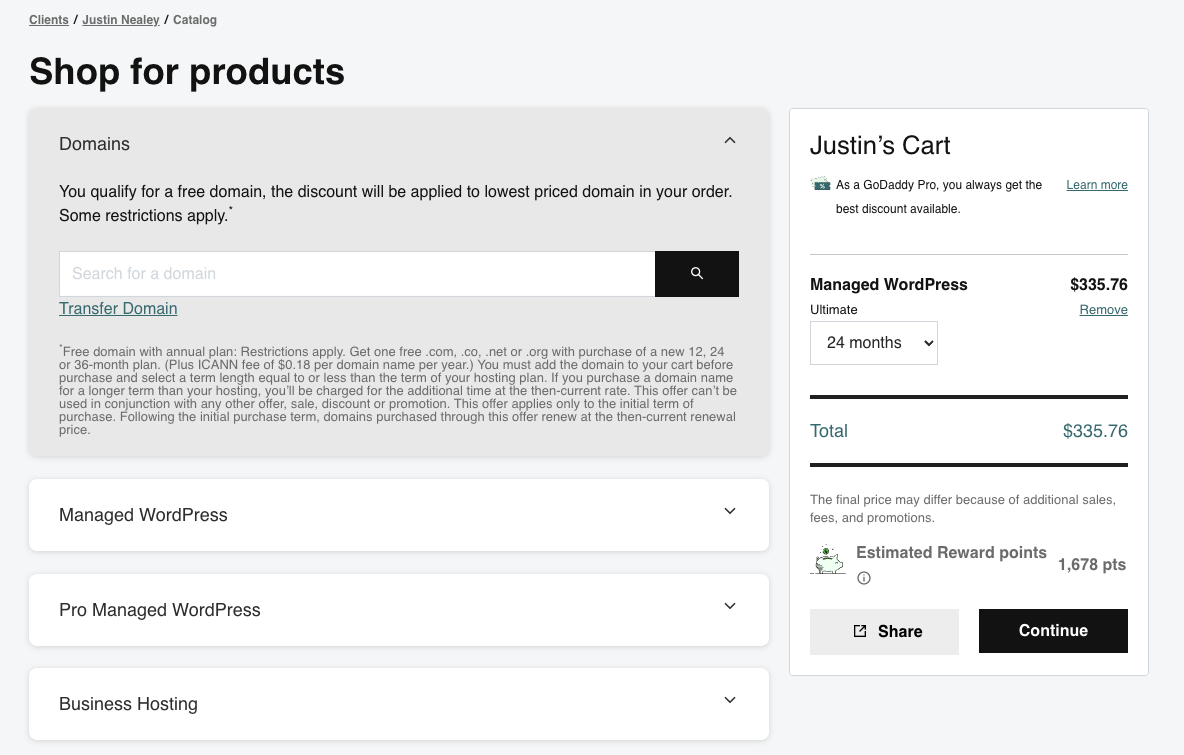Click the Catalog breadcrumb text

(195, 20)
